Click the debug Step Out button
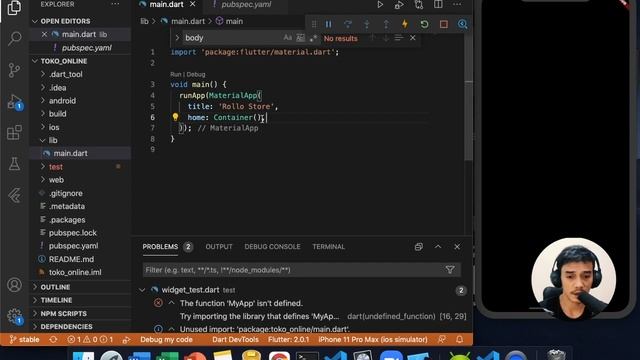Viewport: 640px width, 360px height. tap(386, 24)
